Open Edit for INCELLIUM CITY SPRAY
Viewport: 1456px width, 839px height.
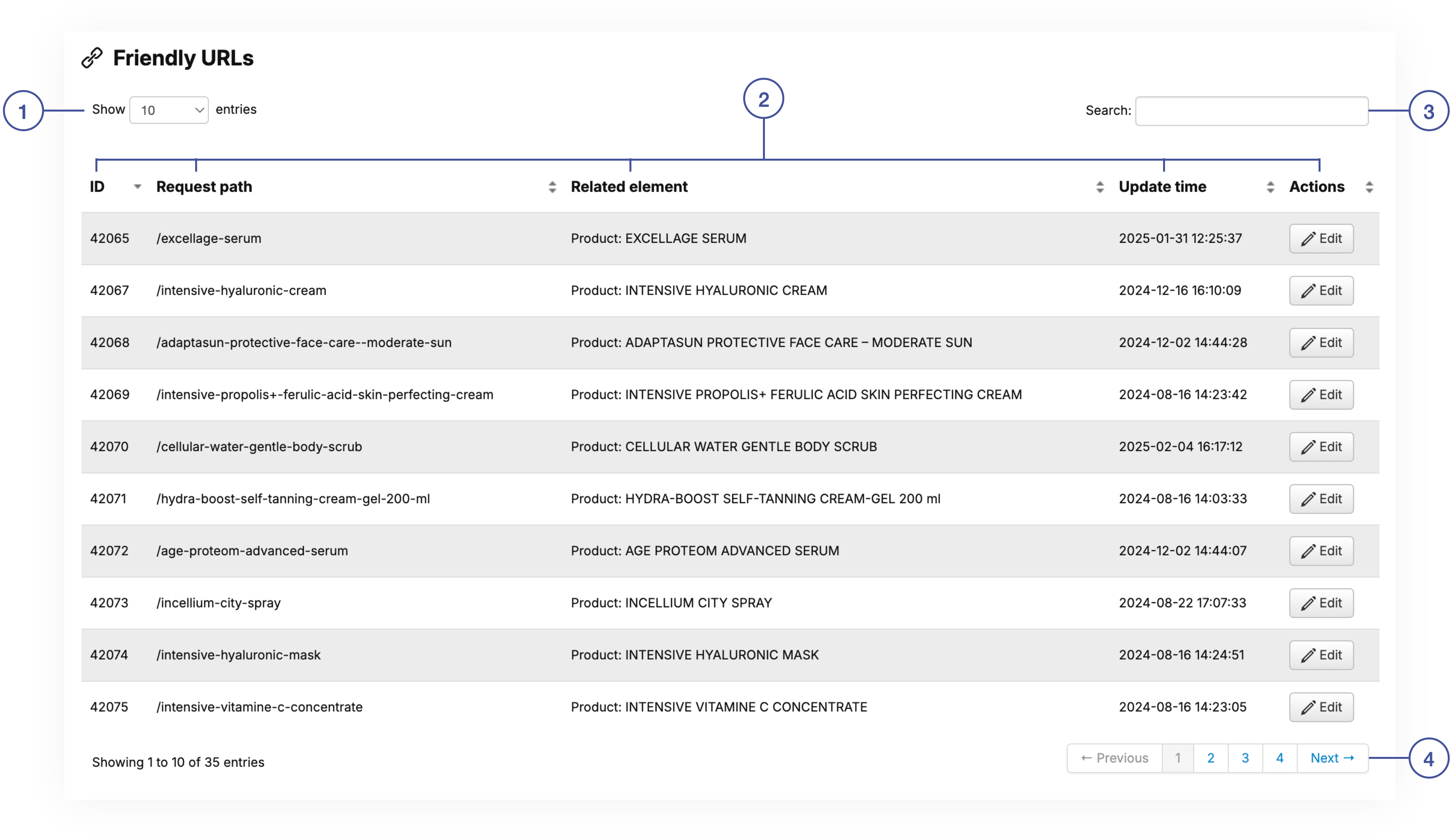point(1321,603)
